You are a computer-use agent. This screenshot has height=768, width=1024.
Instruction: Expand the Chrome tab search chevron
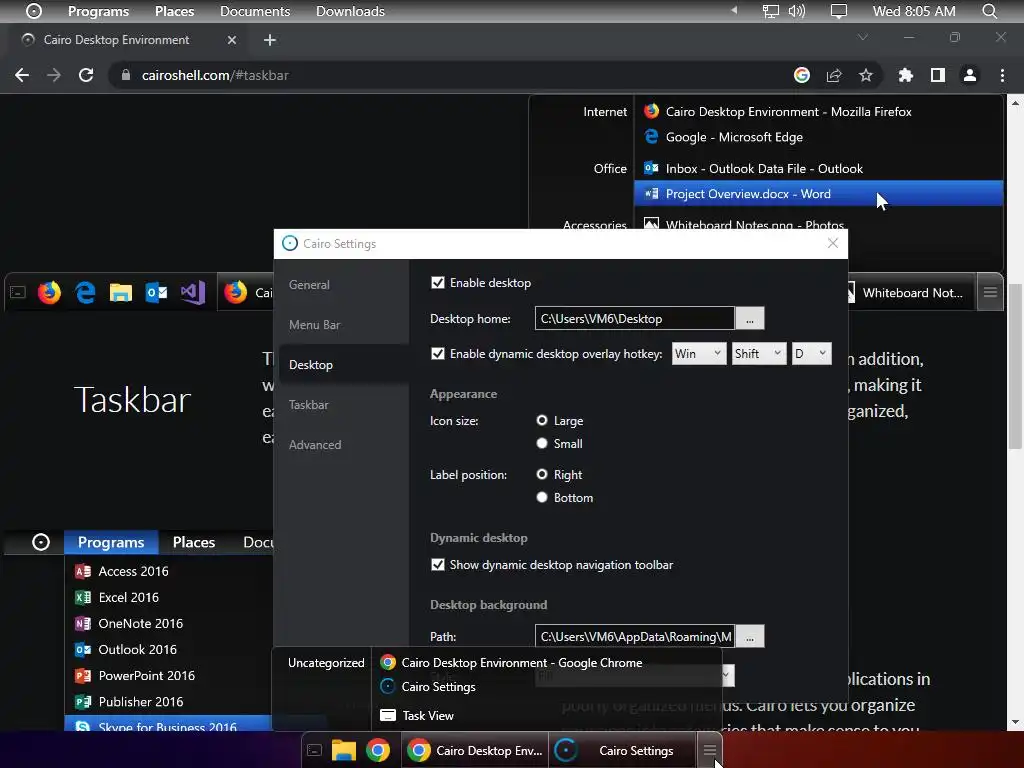pyautogui.click(x=863, y=37)
